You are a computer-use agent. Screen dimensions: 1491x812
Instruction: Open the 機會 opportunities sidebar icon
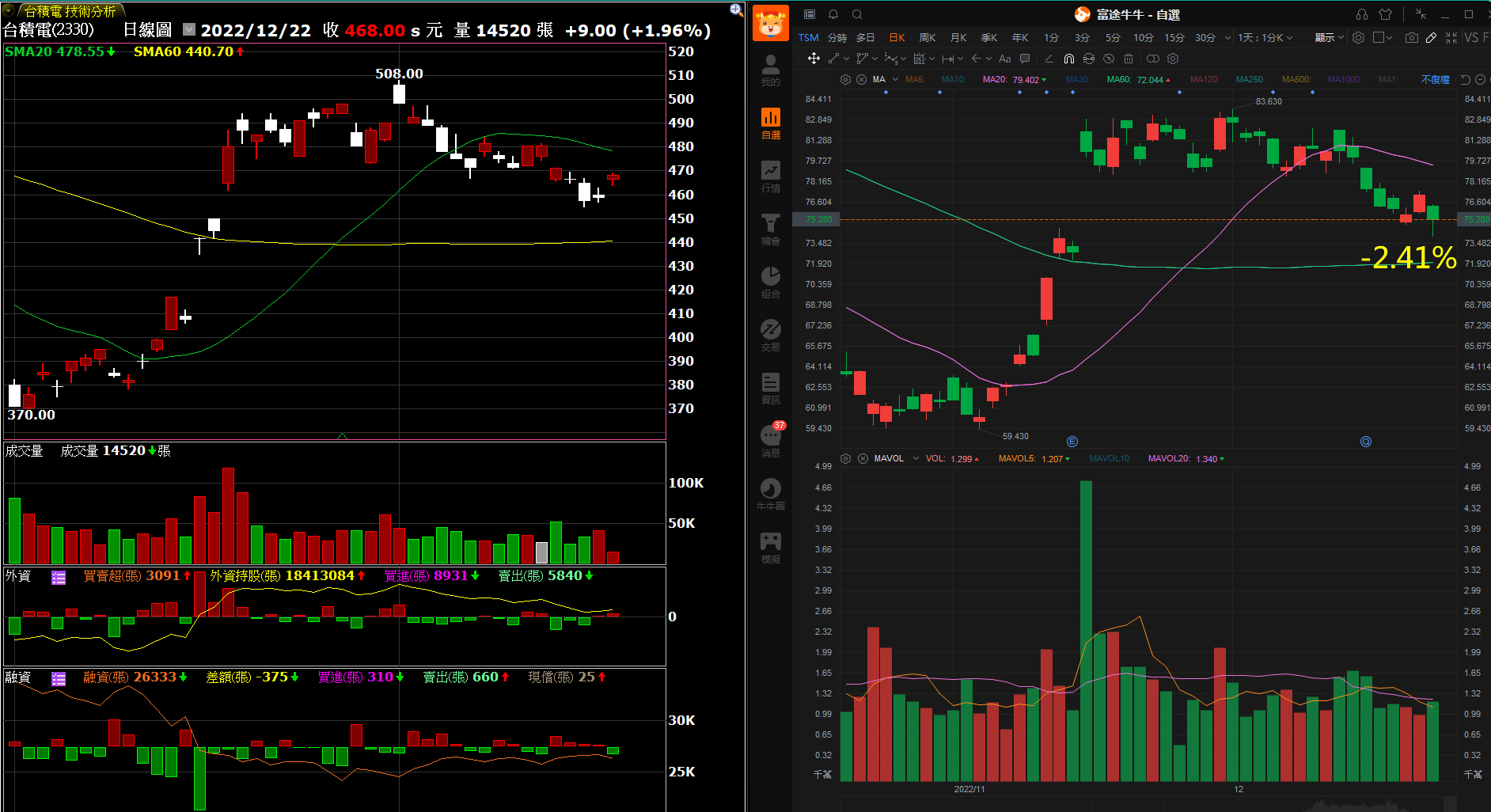[770, 230]
